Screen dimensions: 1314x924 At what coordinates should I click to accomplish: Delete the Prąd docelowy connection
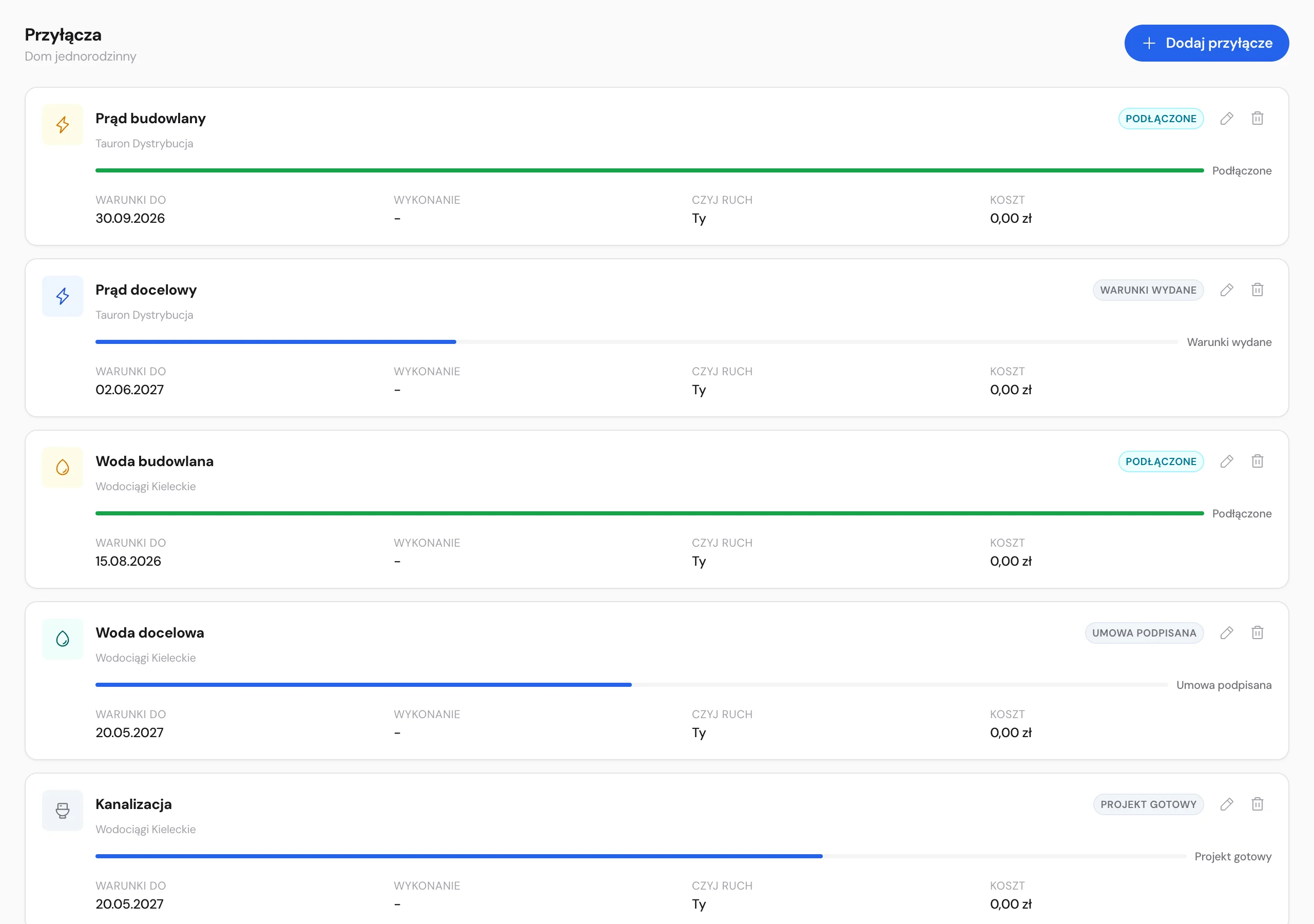point(1258,290)
